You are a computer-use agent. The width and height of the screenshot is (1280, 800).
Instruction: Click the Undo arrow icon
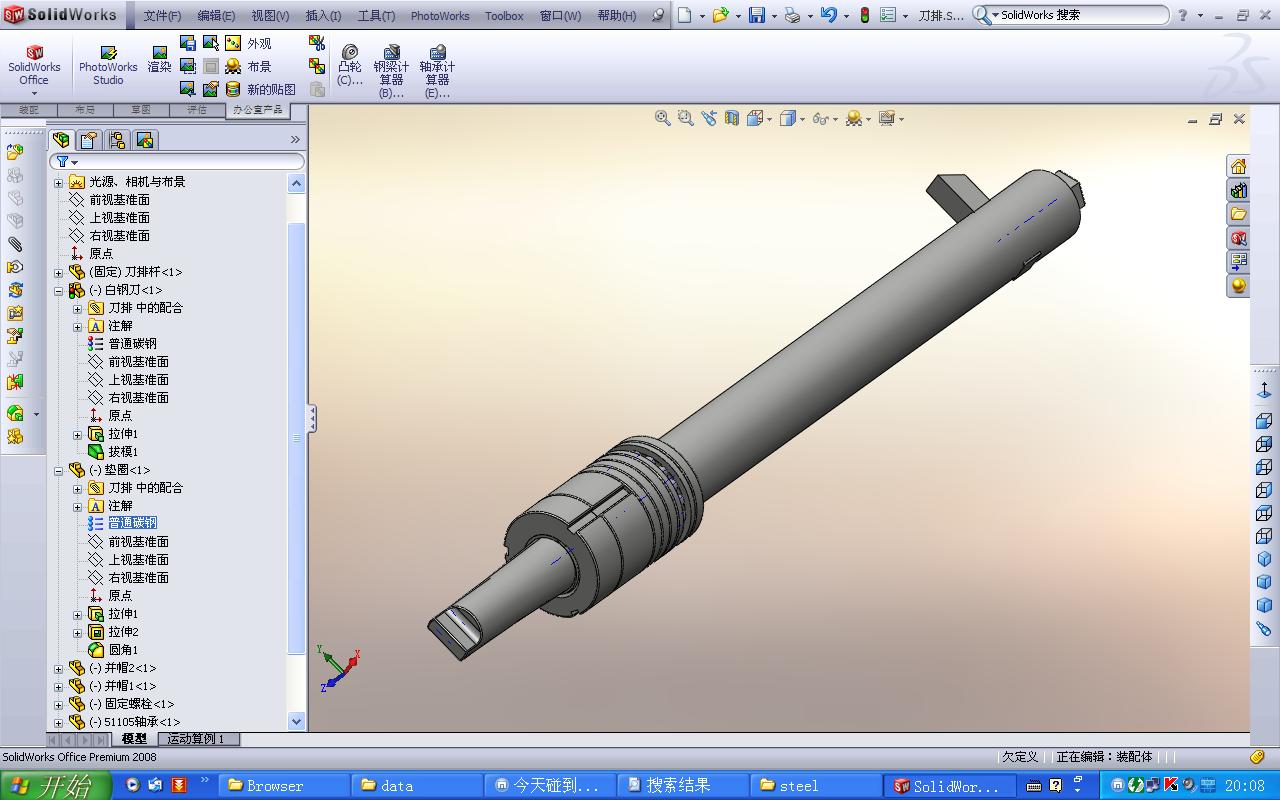[x=828, y=15]
